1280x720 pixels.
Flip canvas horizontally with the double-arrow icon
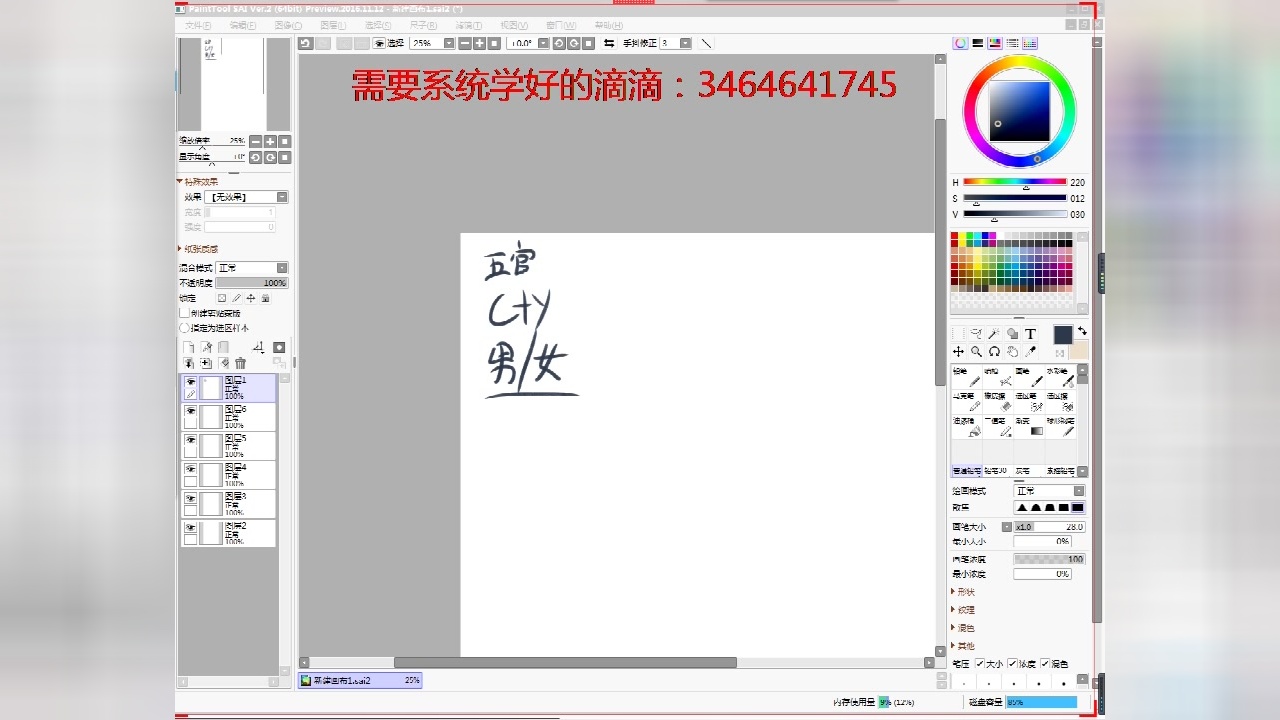click(x=609, y=43)
